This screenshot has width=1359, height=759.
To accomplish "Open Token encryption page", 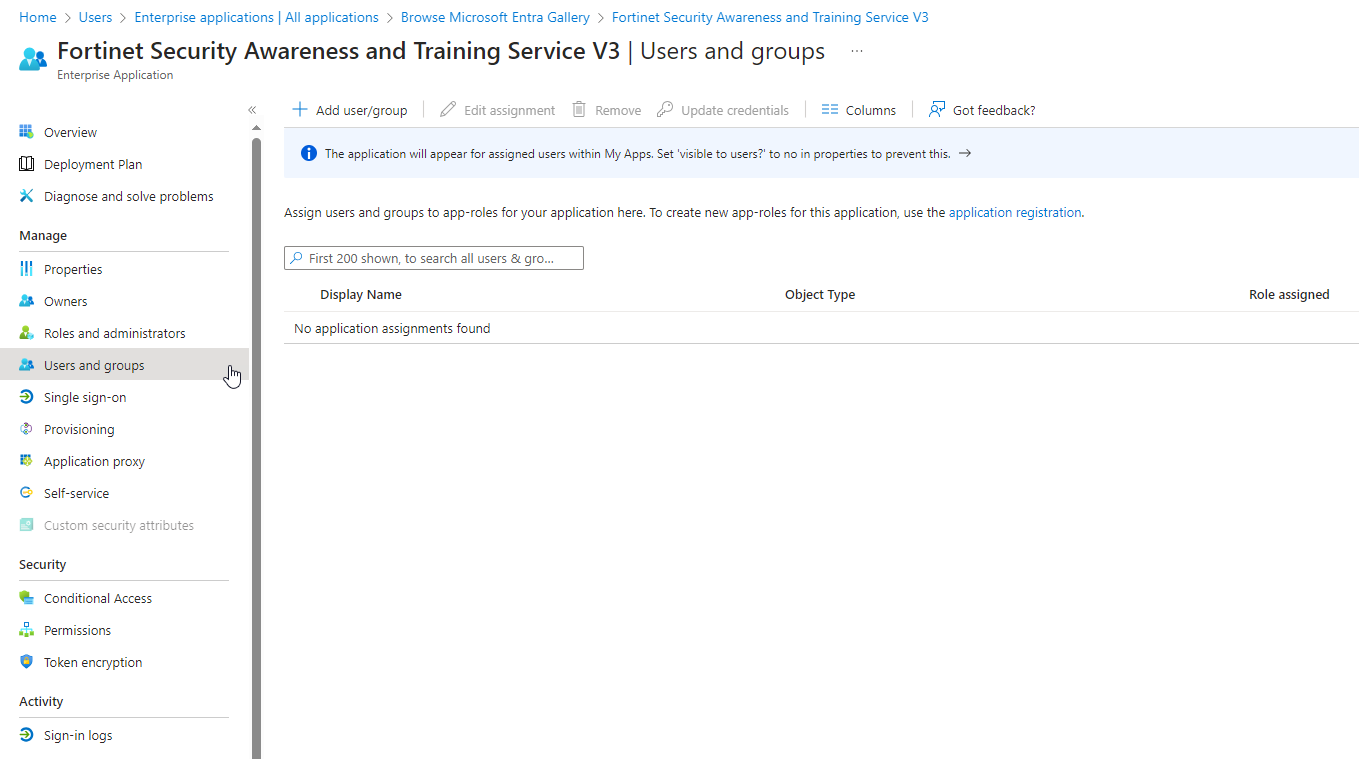I will 93,662.
